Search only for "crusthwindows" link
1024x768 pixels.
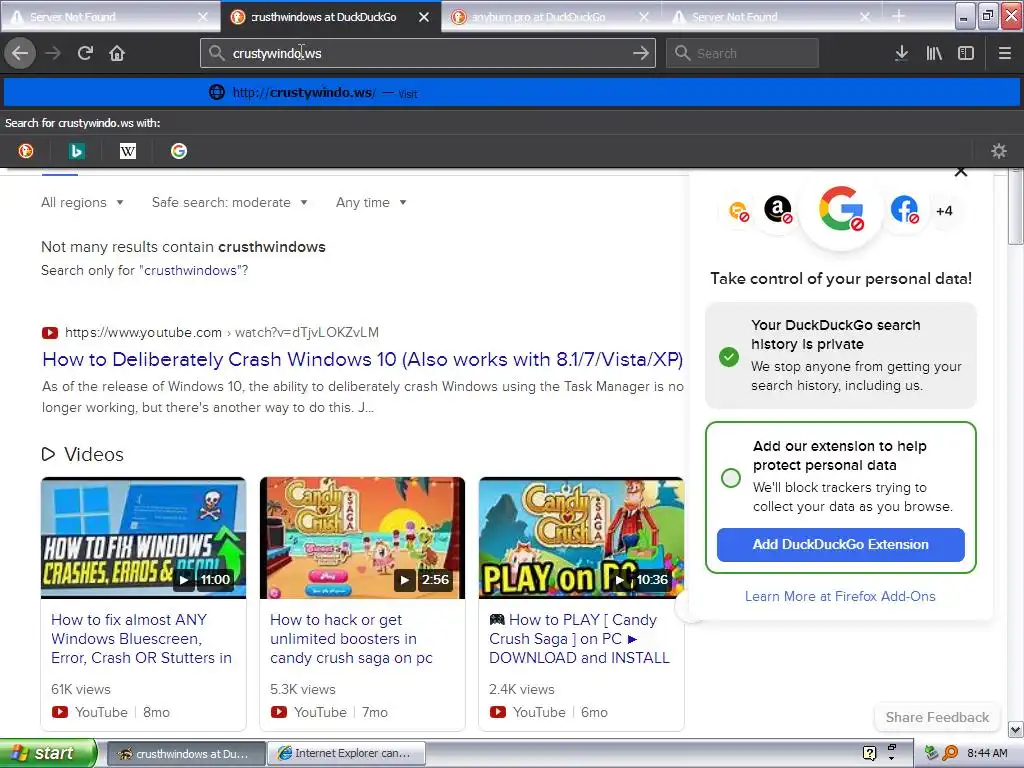(x=190, y=270)
